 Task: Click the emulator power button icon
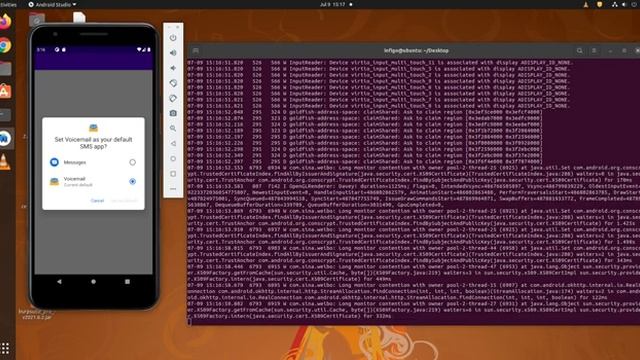coord(173,38)
